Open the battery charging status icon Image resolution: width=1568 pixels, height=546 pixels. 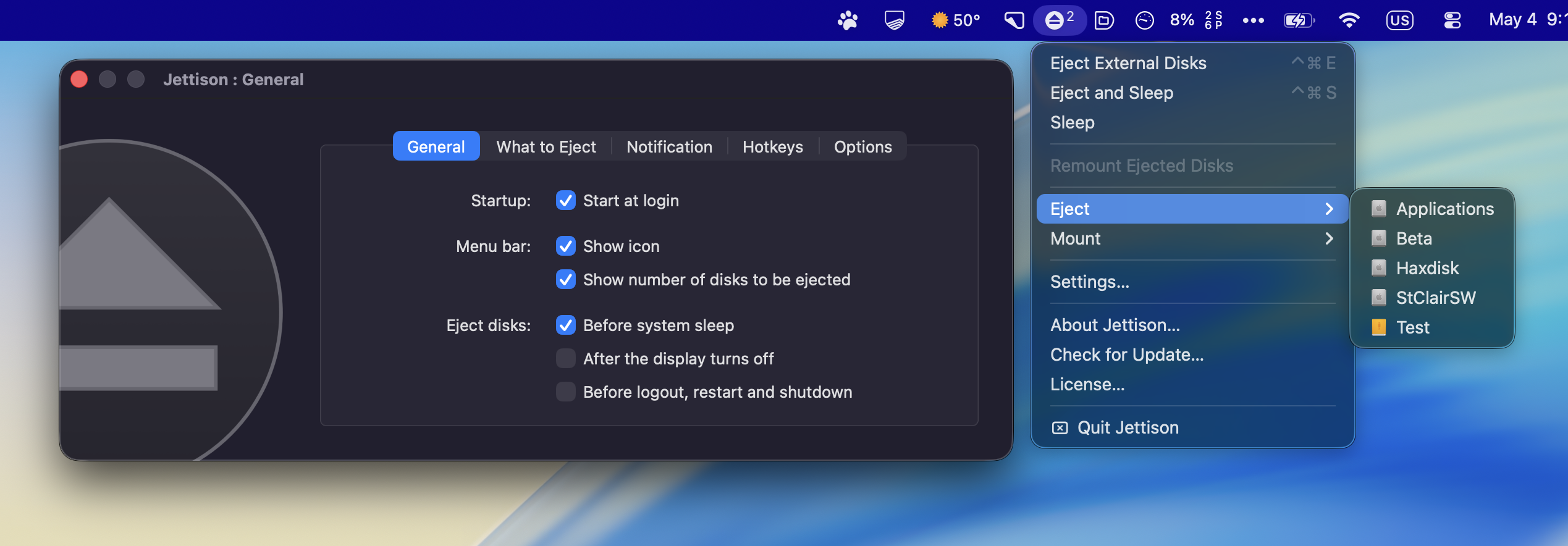1299,20
